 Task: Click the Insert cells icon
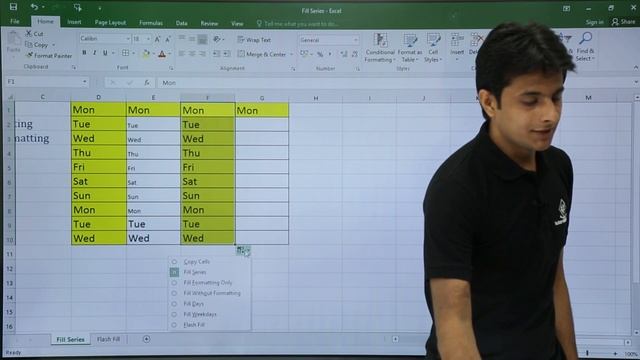point(457,41)
